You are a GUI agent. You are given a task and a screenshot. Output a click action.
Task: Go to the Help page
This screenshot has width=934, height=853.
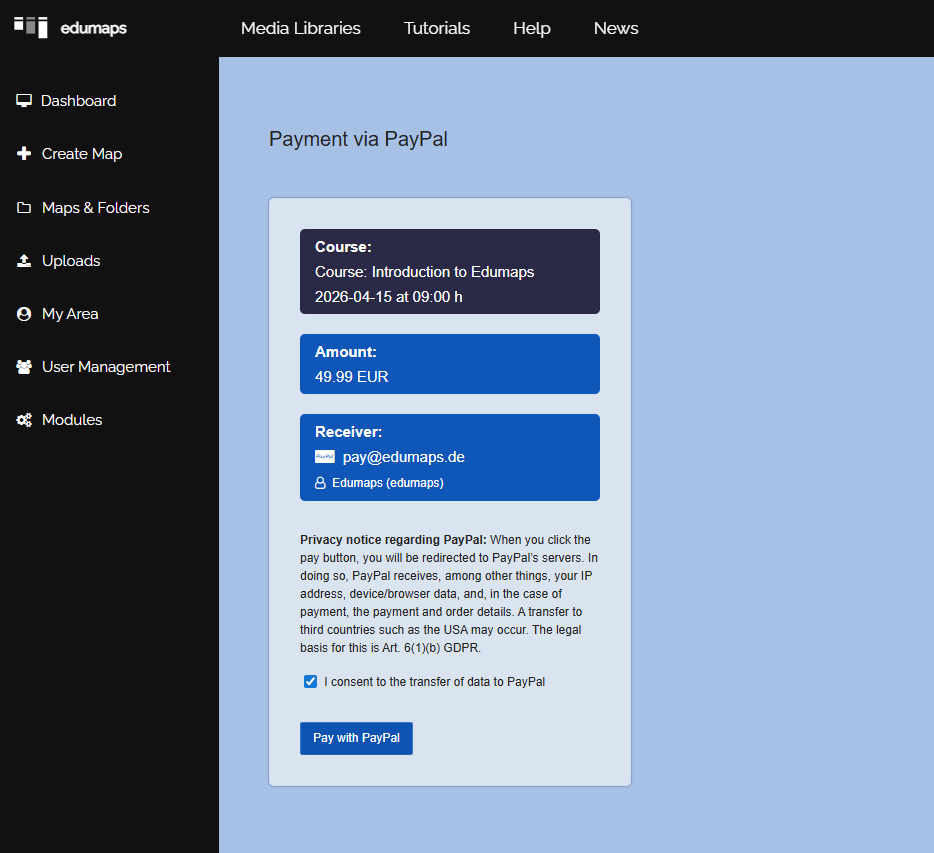pos(531,28)
